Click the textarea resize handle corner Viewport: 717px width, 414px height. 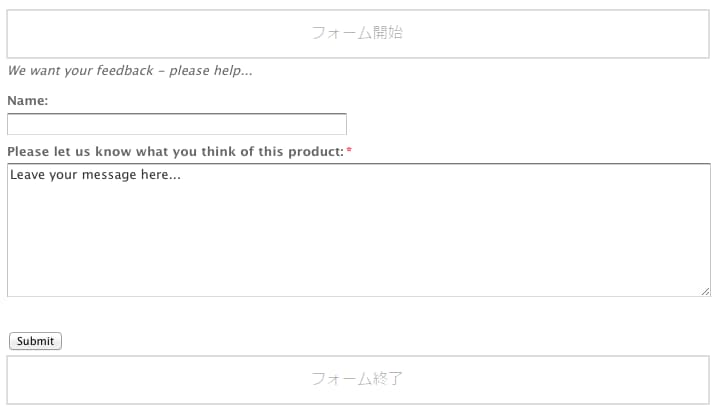click(705, 291)
